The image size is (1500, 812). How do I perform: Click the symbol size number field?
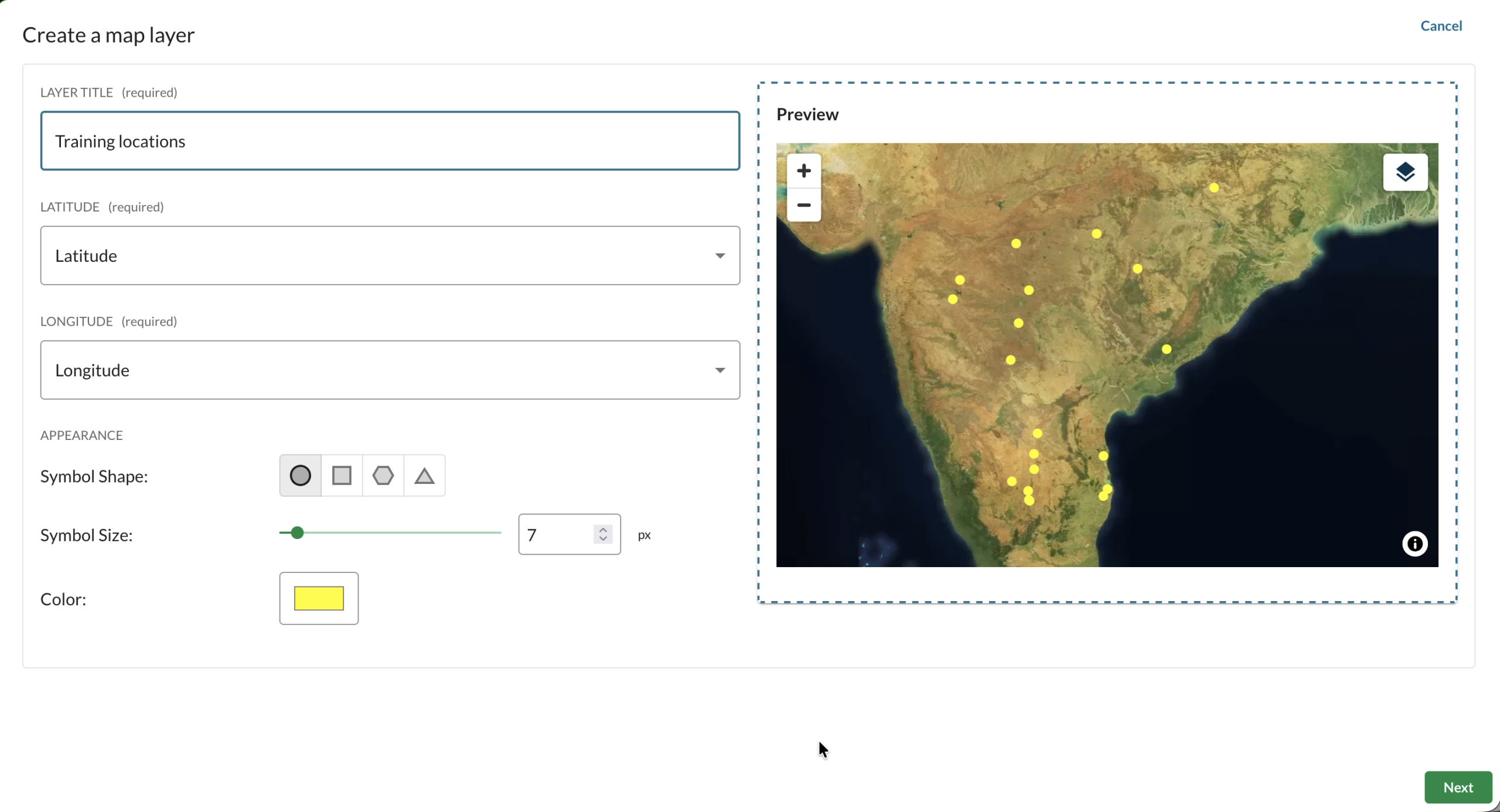[x=570, y=534]
